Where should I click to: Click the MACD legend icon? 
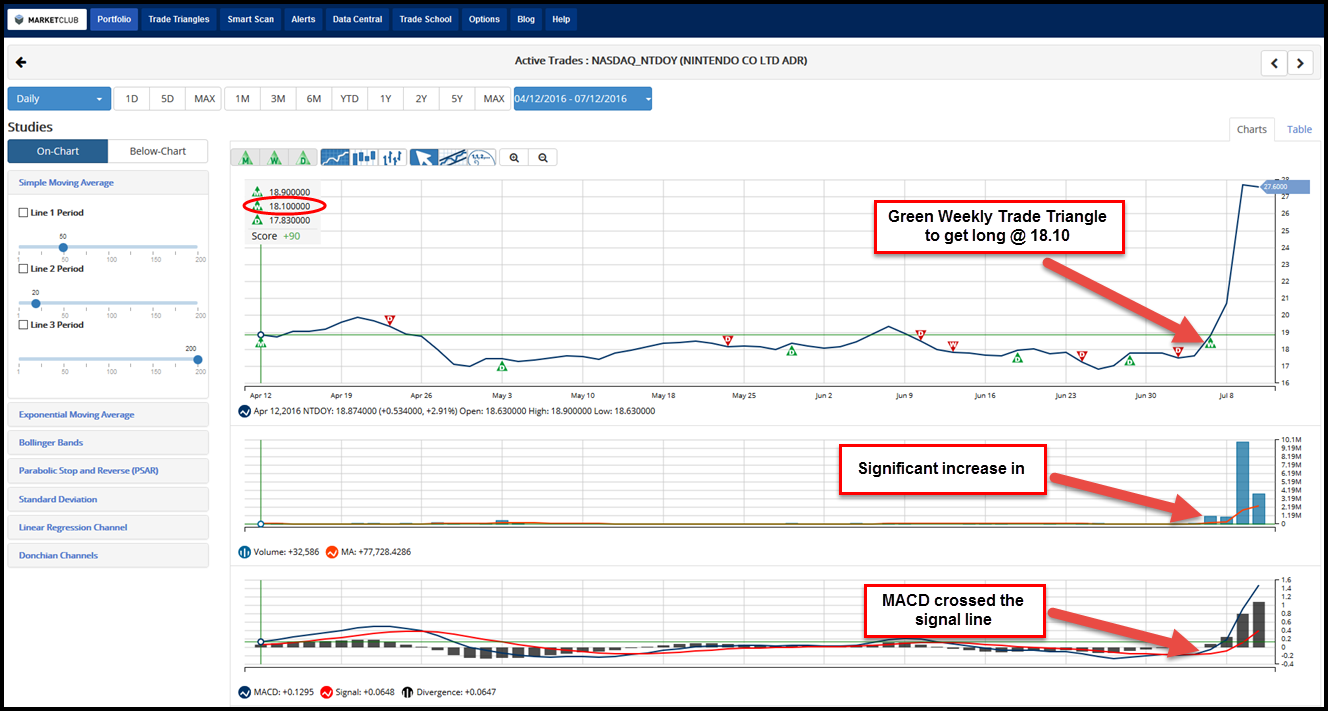coord(245,692)
